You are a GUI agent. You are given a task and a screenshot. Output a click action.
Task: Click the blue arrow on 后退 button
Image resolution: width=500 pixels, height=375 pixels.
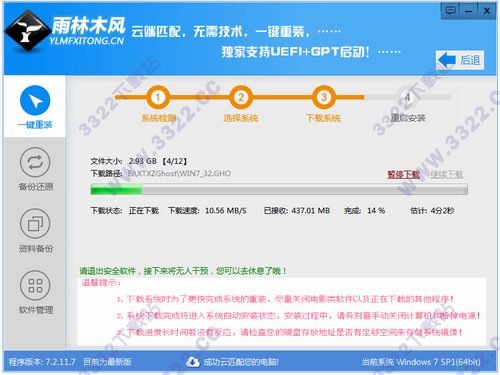(447, 60)
